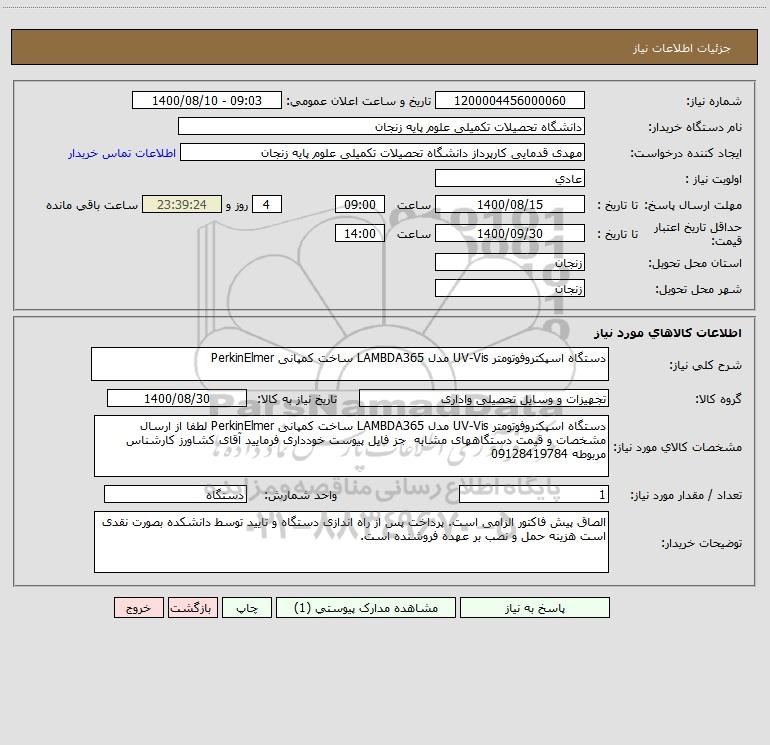
Task: Click the 'خروج' exit button
Action: click(x=138, y=607)
